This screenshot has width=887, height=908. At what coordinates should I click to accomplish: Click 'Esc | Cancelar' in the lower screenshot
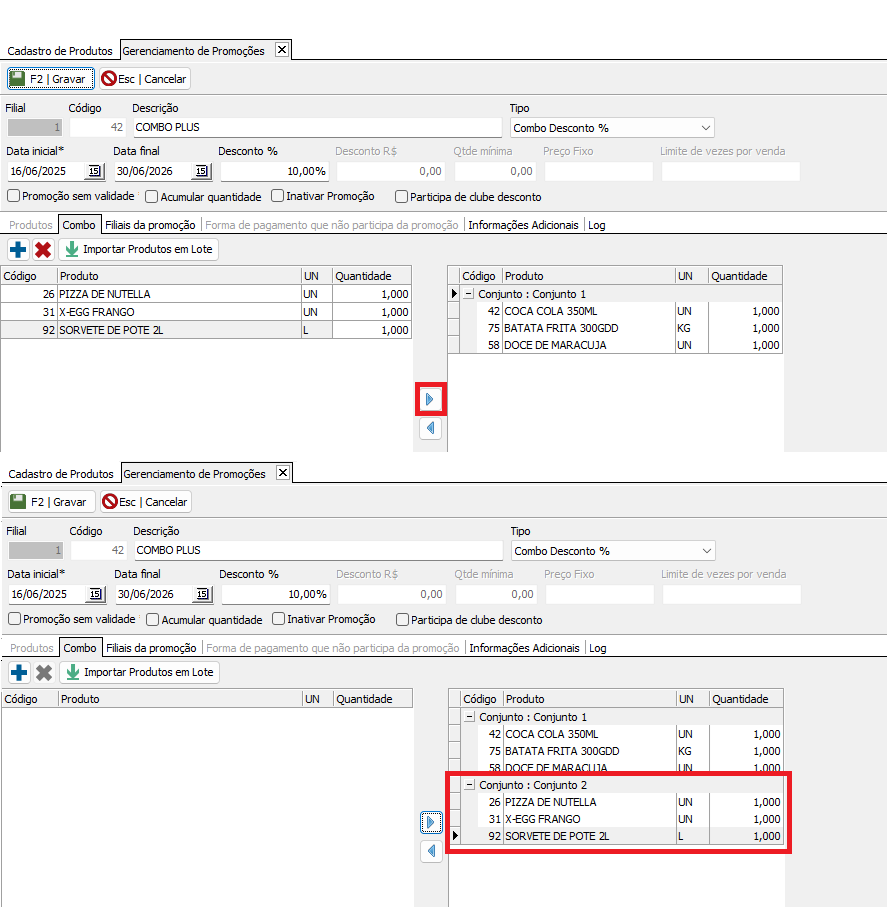click(146, 501)
